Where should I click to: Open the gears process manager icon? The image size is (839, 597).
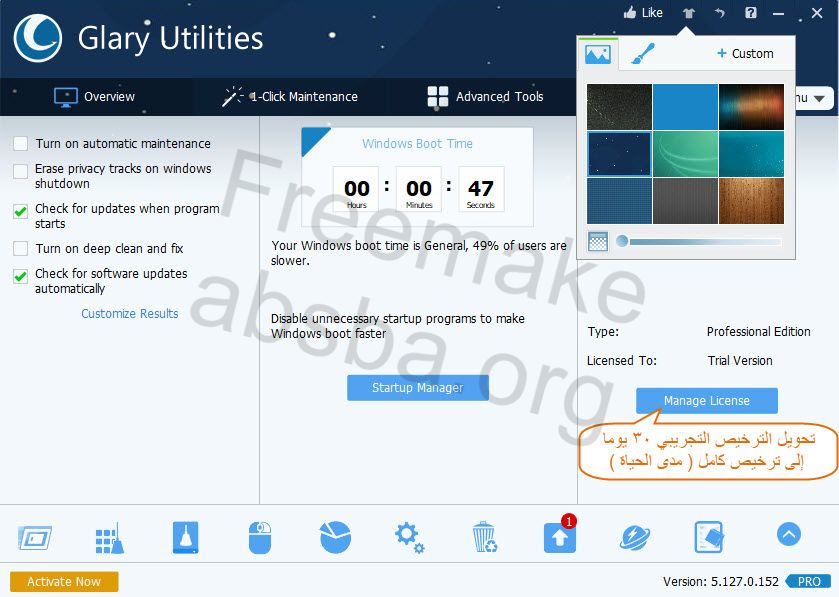[410, 538]
